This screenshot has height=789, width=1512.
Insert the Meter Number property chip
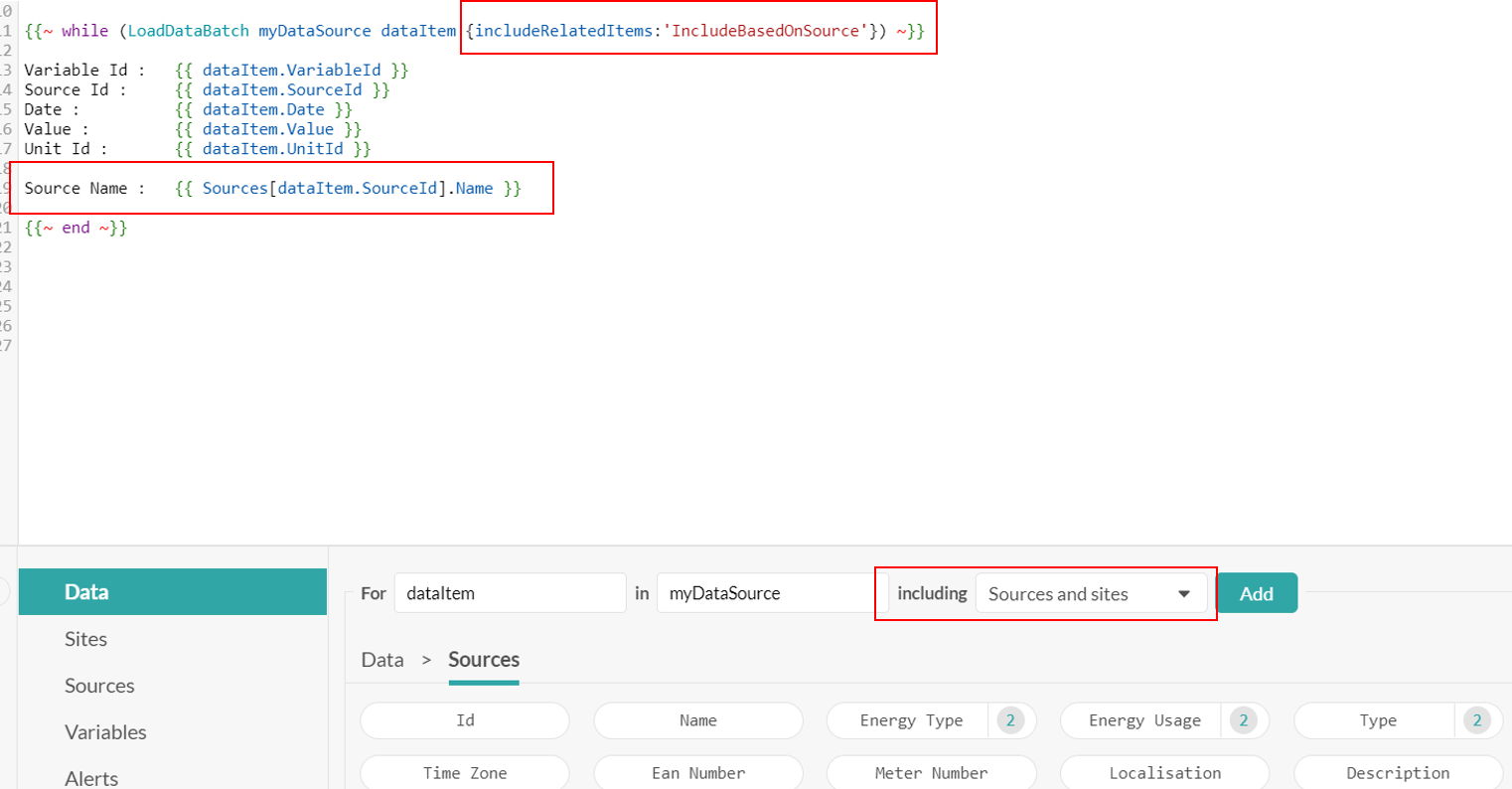pyautogui.click(x=931, y=773)
